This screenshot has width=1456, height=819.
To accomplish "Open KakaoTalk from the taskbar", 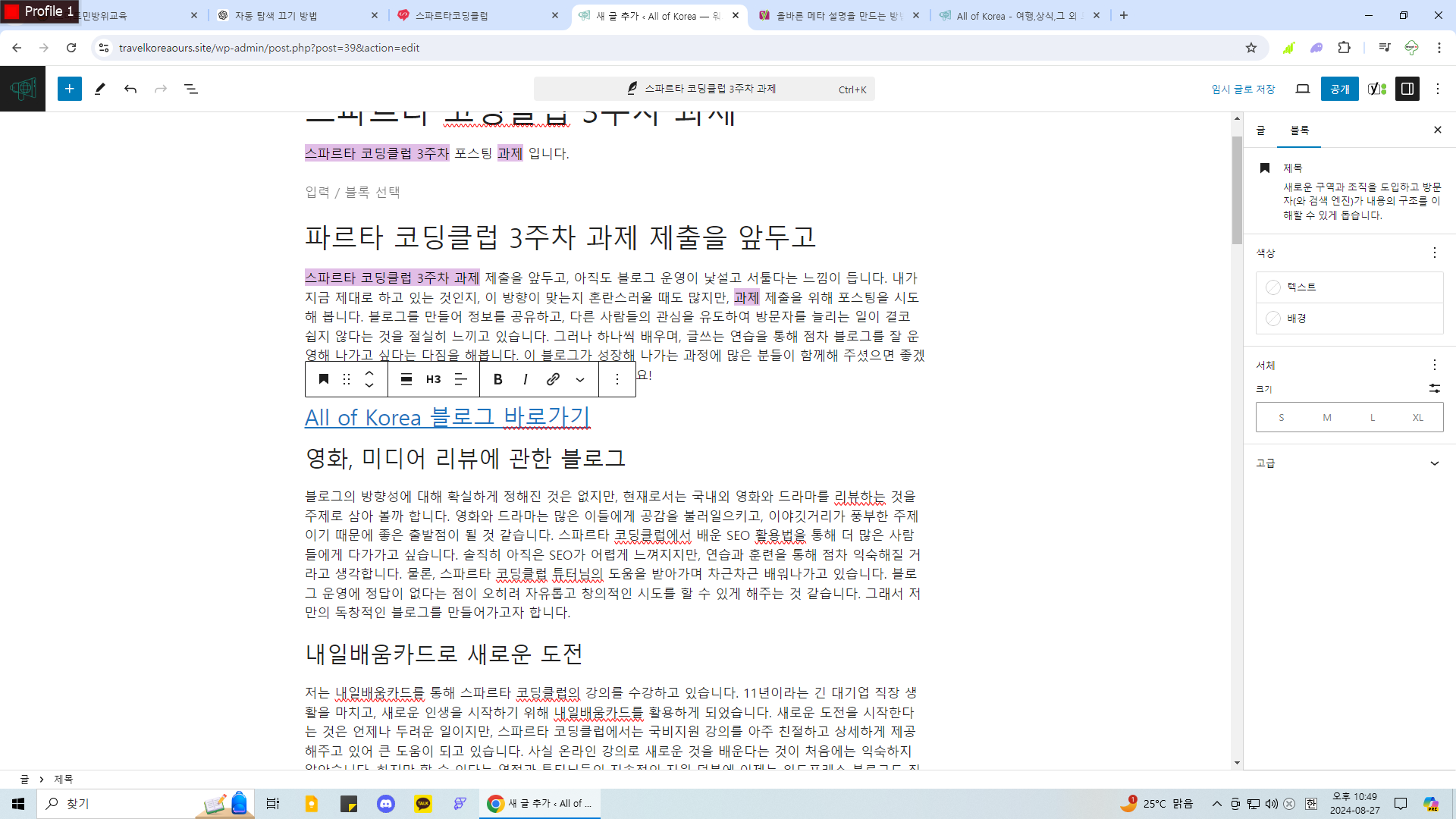I will tap(423, 803).
